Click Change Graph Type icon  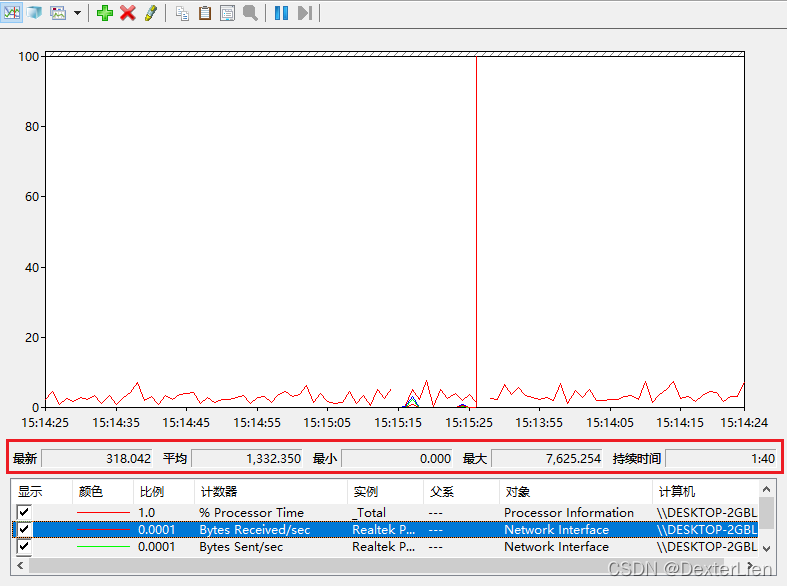[x=58, y=13]
